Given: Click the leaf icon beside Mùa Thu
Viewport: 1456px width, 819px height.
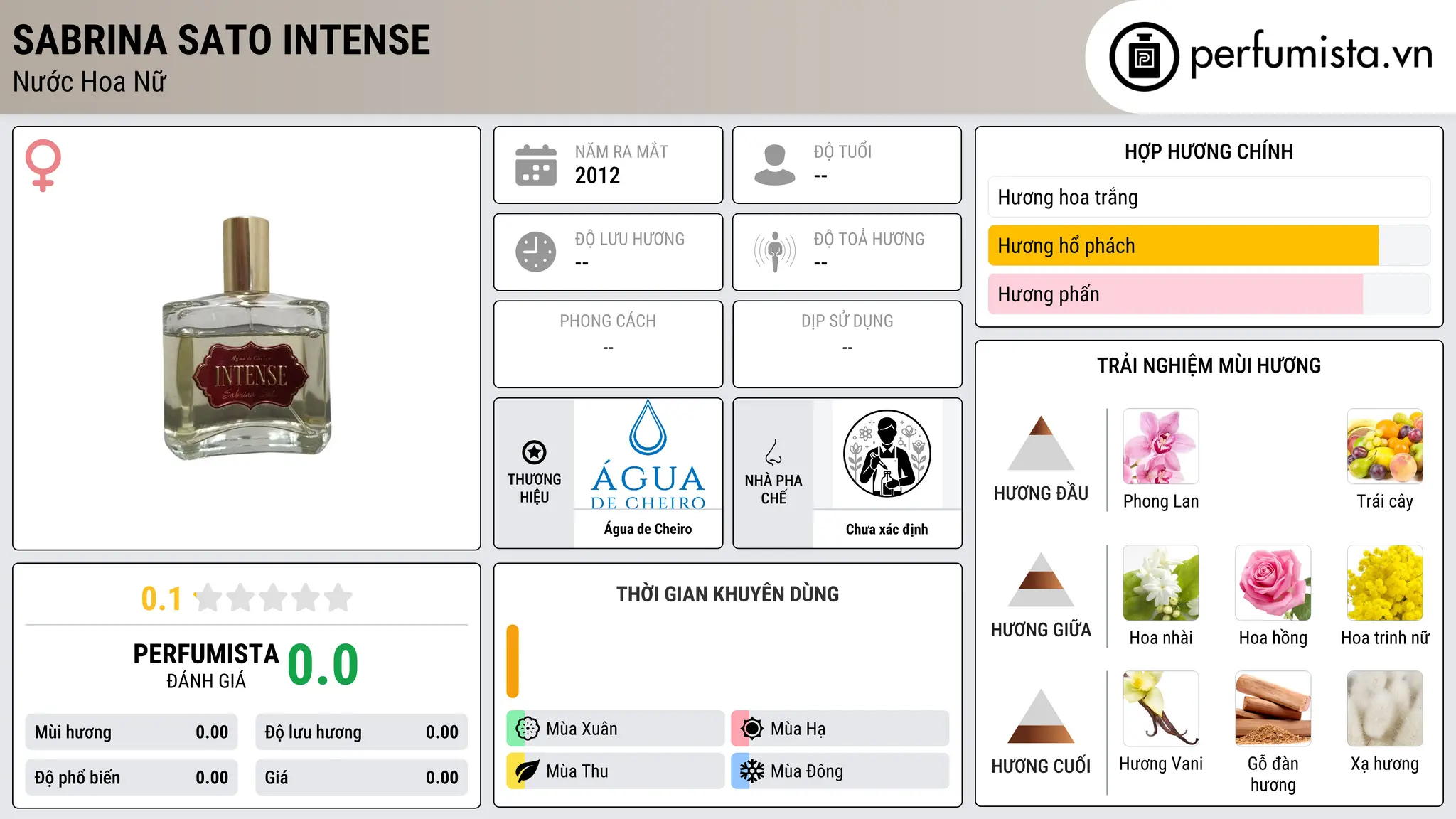Looking at the screenshot, I should pos(528,771).
